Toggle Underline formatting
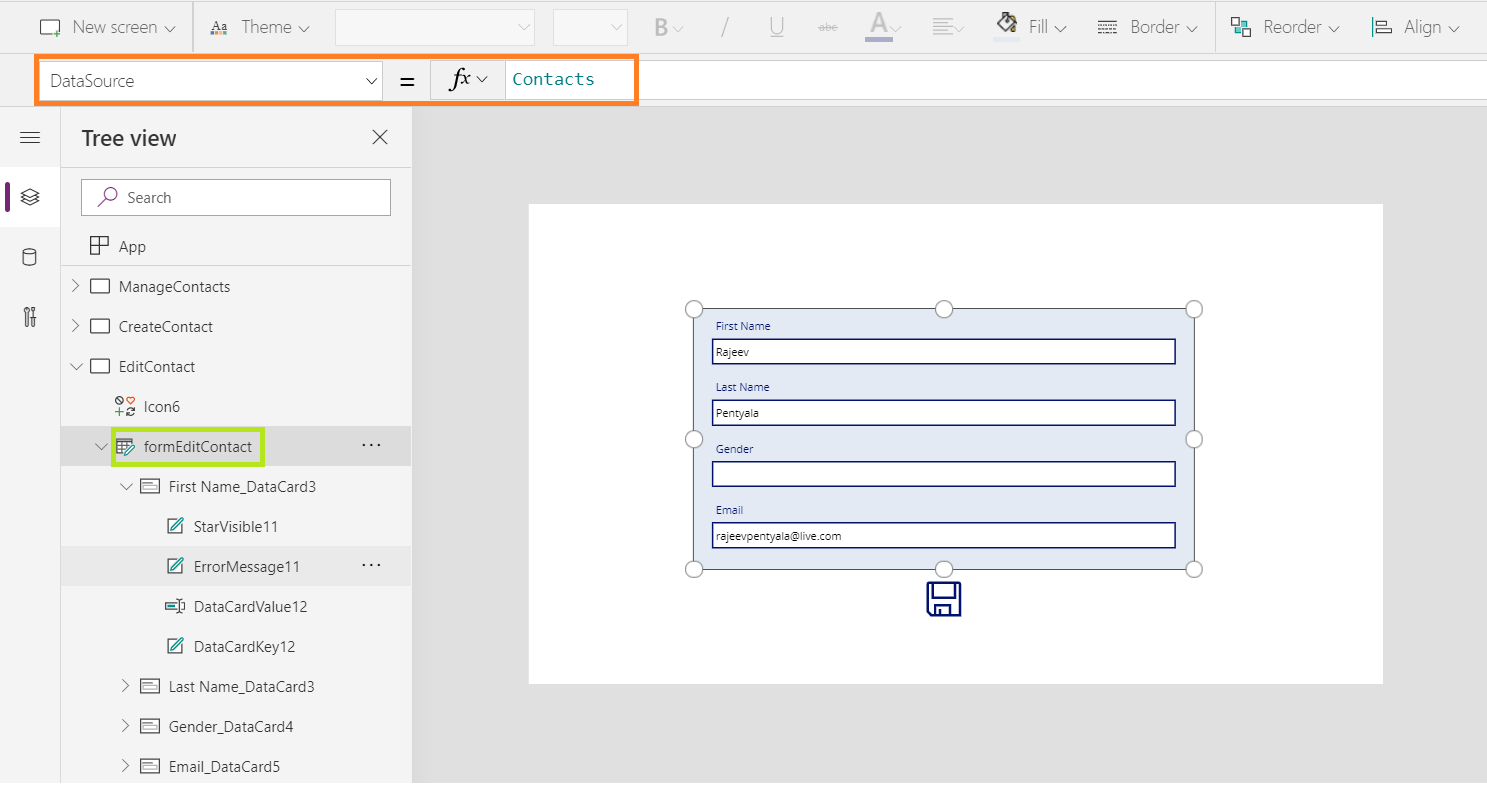Screen dimensions: 1487x785 (776, 28)
